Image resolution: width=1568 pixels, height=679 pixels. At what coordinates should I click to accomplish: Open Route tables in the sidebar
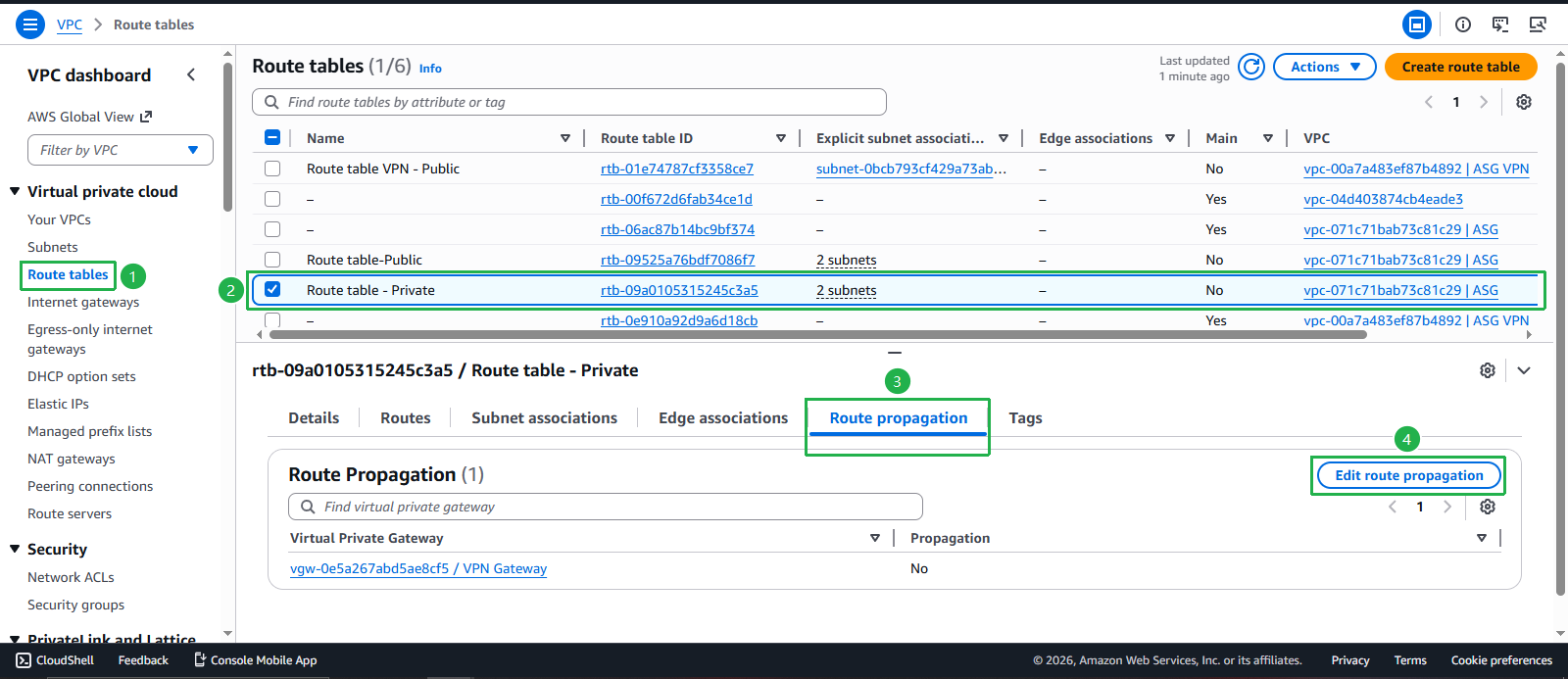tap(68, 274)
